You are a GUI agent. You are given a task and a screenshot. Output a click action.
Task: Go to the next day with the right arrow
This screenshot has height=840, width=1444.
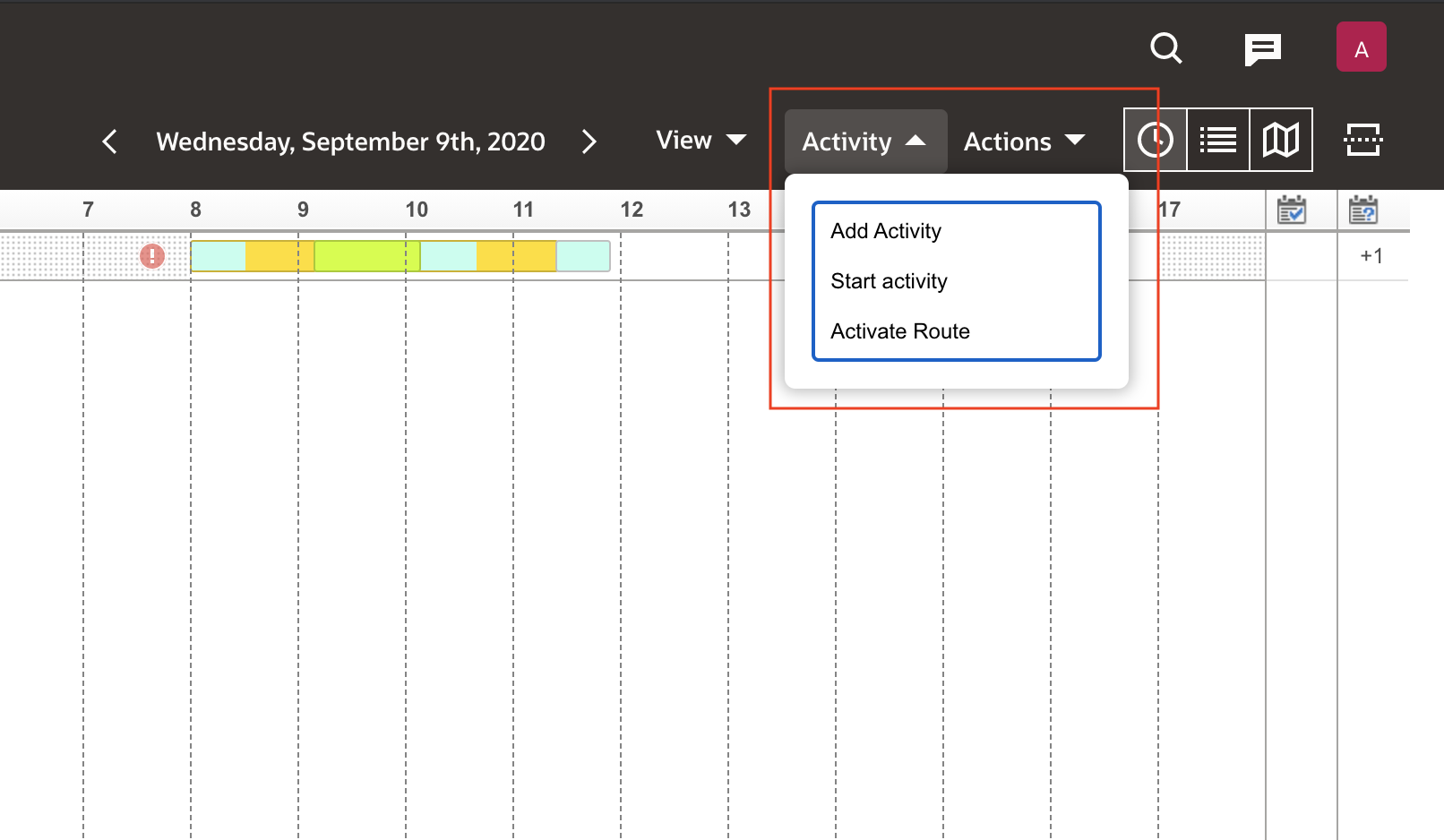[589, 141]
